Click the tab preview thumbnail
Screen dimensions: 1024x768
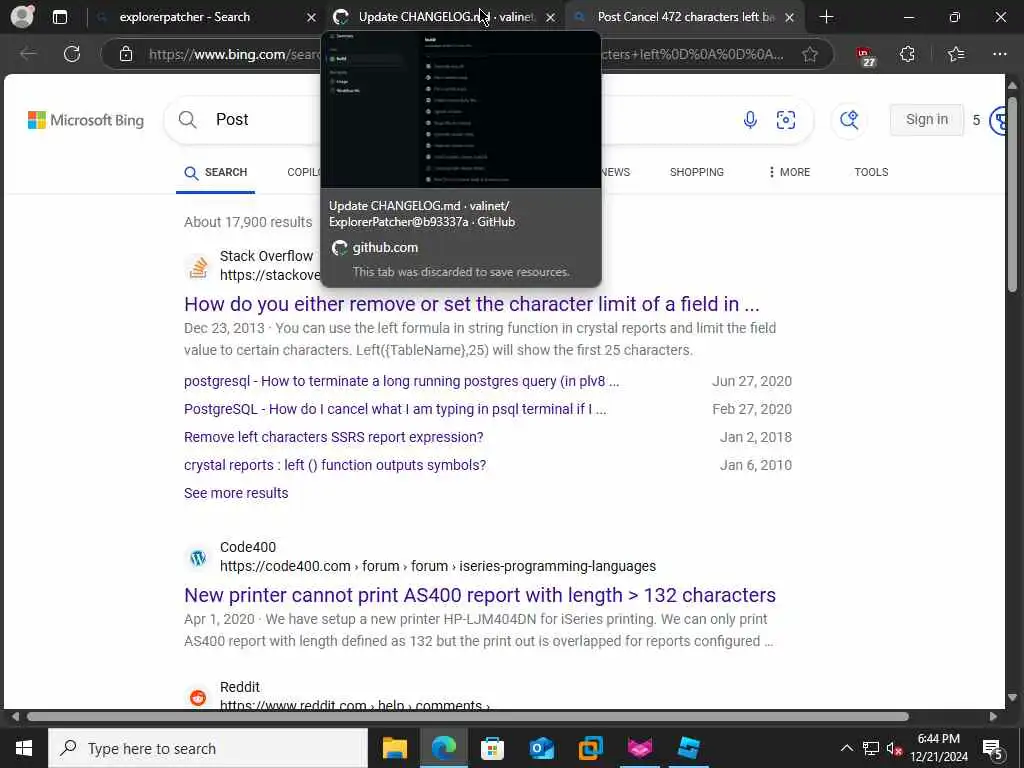(461, 109)
